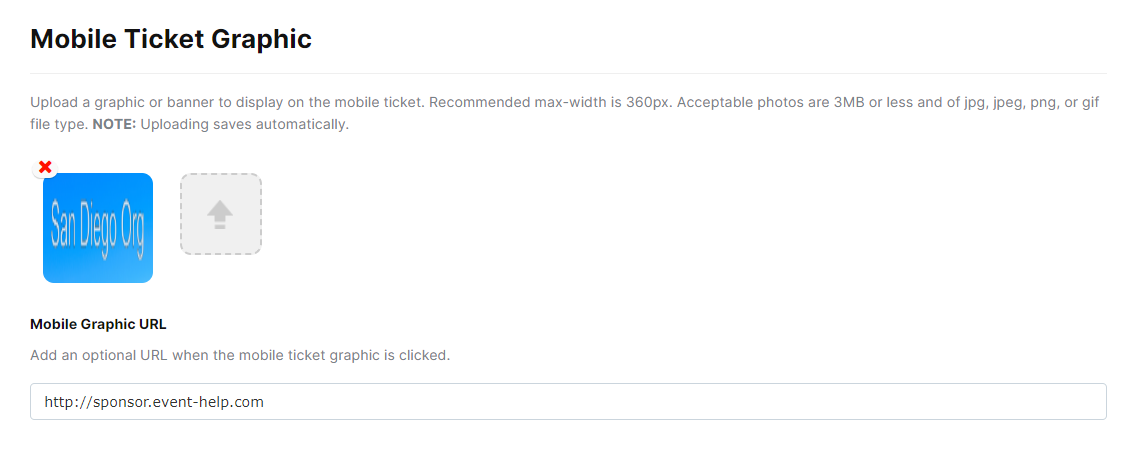Viewport: 1148px width, 473px height.
Task: Click the 'file type' words in description
Action: pyautogui.click(x=58, y=124)
